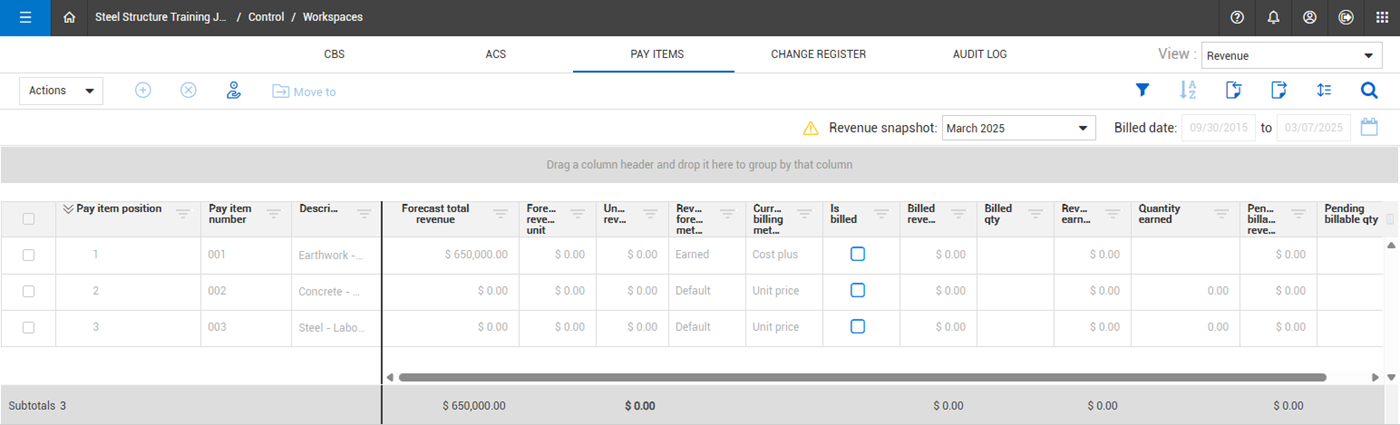Open the View Revenue dropdown

(1291, 56)
